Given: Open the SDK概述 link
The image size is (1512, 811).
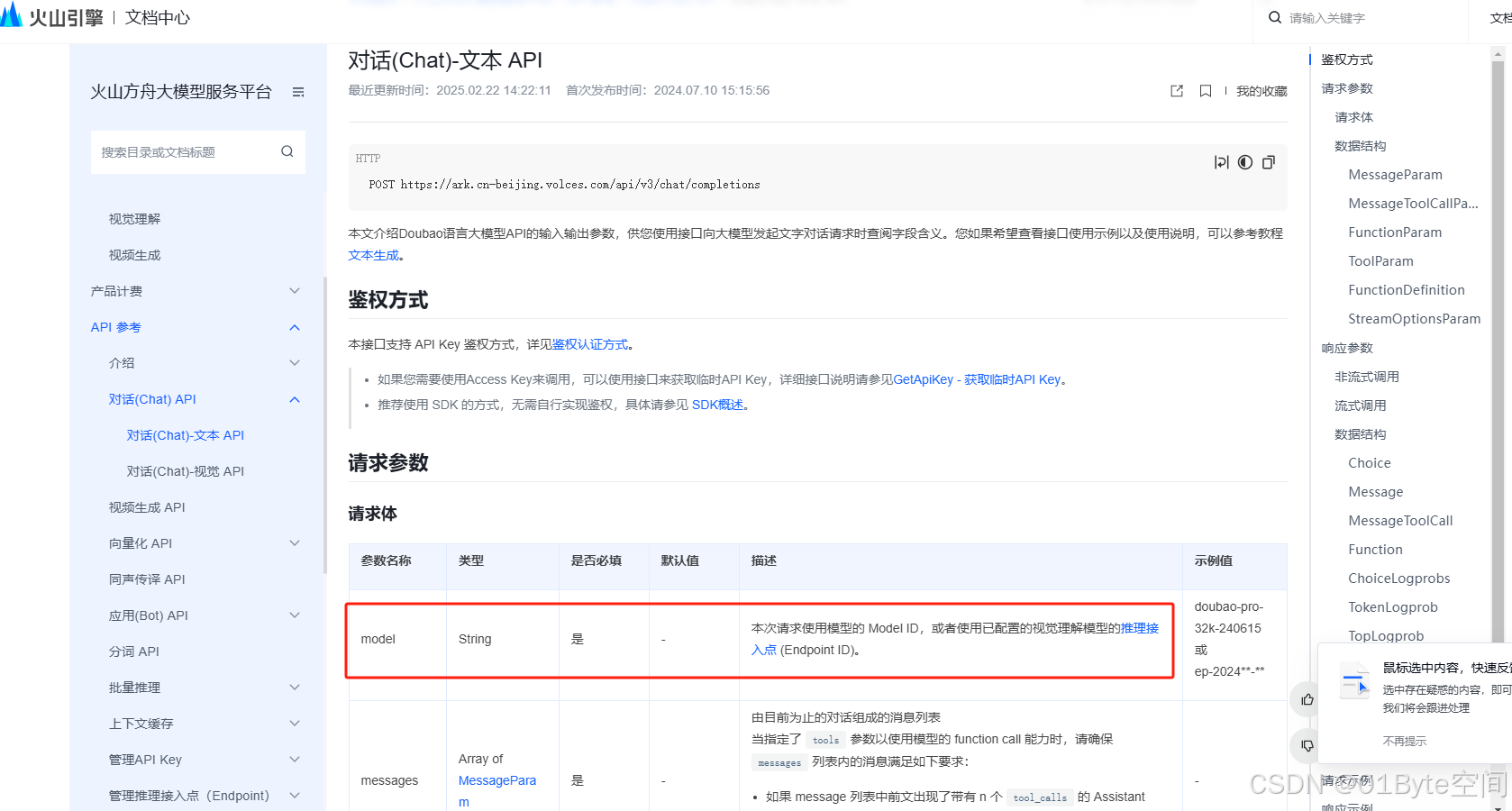Looking at the screenshot, I should (x=717, y=405).
